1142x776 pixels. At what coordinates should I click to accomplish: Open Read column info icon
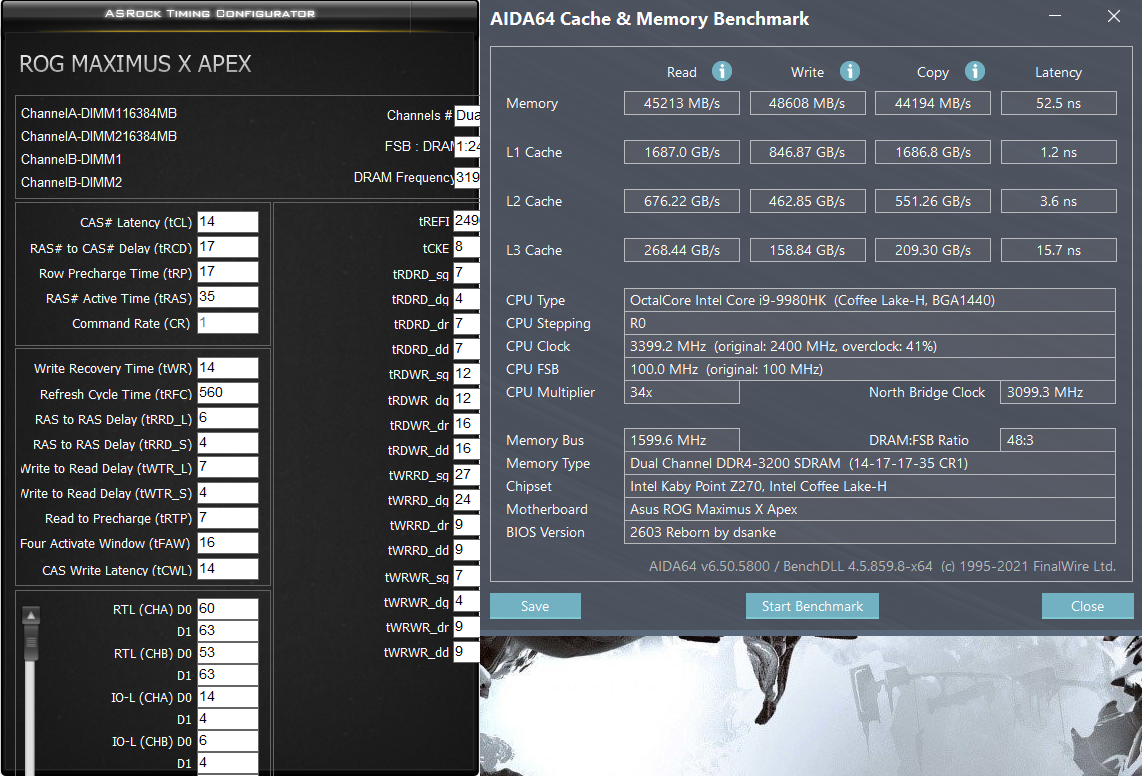click(x=722, y=71)
